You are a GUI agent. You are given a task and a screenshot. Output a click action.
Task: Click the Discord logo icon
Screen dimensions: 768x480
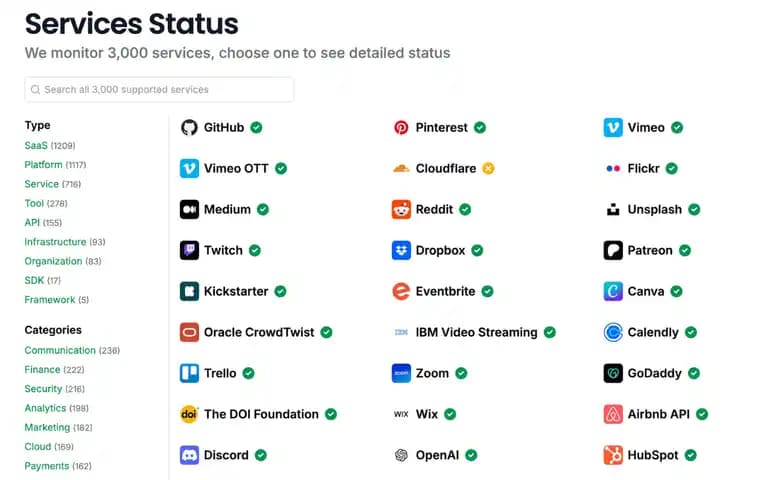coord(189,455)
